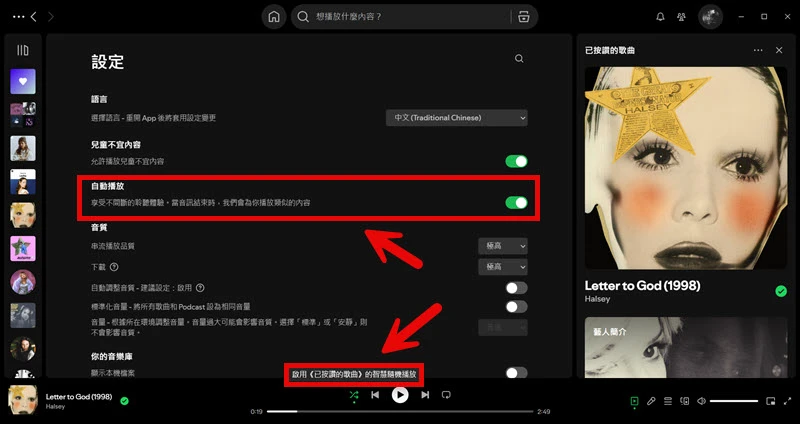Viewport: 800px width, 424px height.
Task: Click the 你的音樂庫 section label
Action: pos(112,356)
